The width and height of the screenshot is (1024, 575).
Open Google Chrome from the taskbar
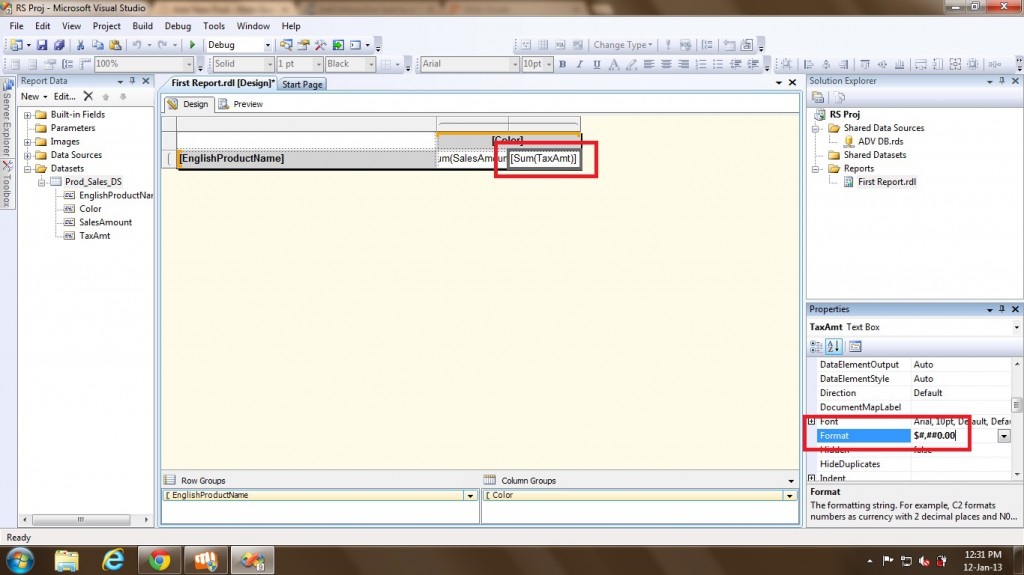point(159,559)
